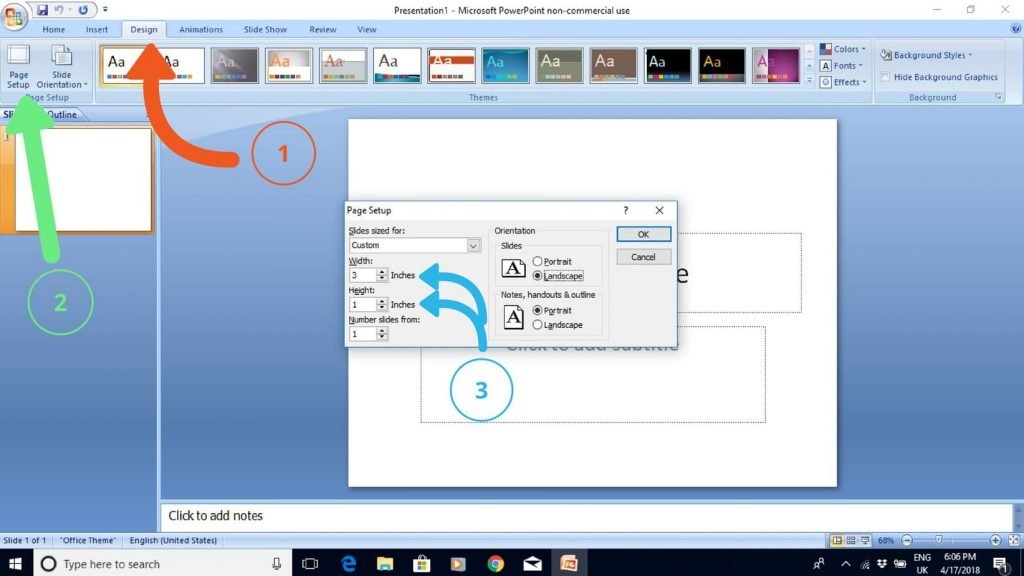Fit slide to current window icon
Image resolution: width=1024 pixels, height=576 pixels.
click(1014, 541)
